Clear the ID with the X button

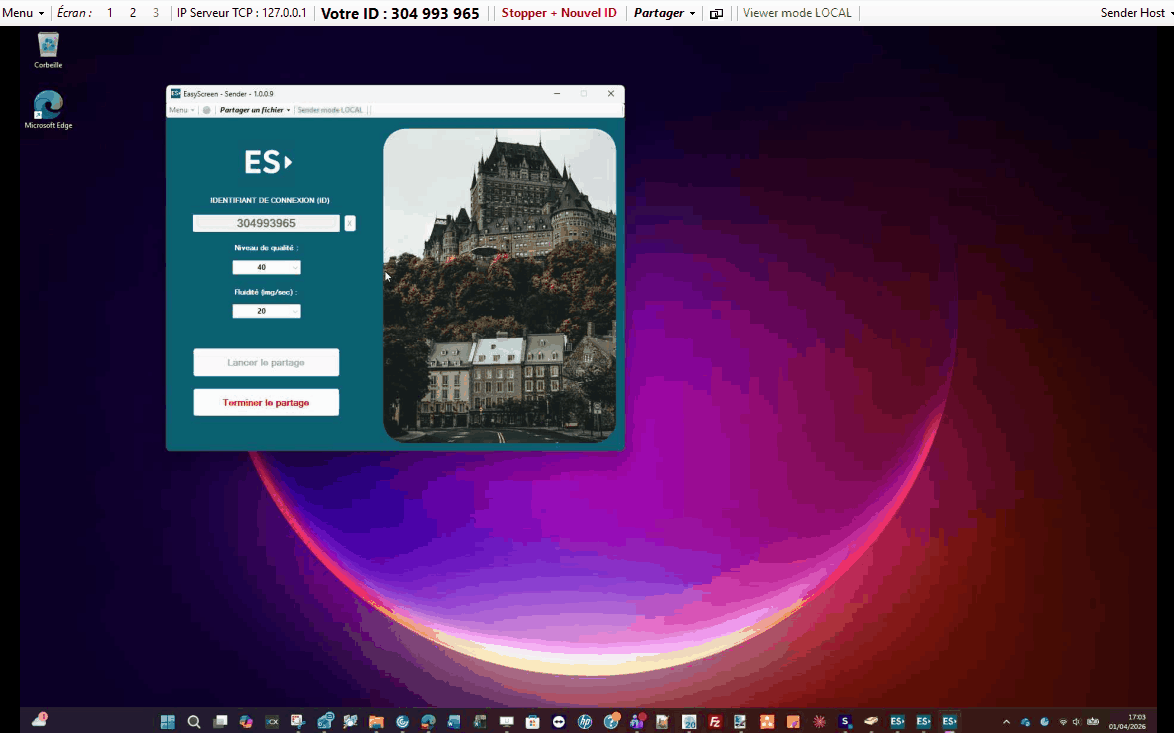tap(350, 223)
